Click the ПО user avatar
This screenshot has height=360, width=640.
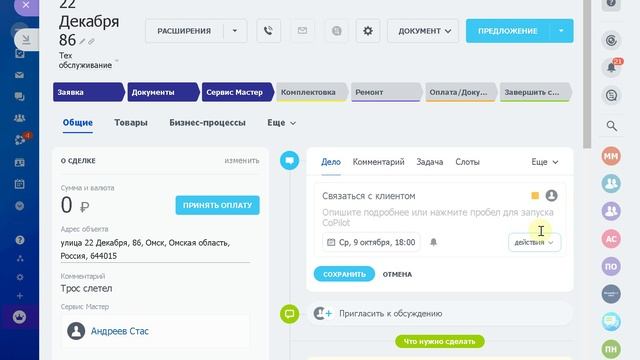point(611,267)
